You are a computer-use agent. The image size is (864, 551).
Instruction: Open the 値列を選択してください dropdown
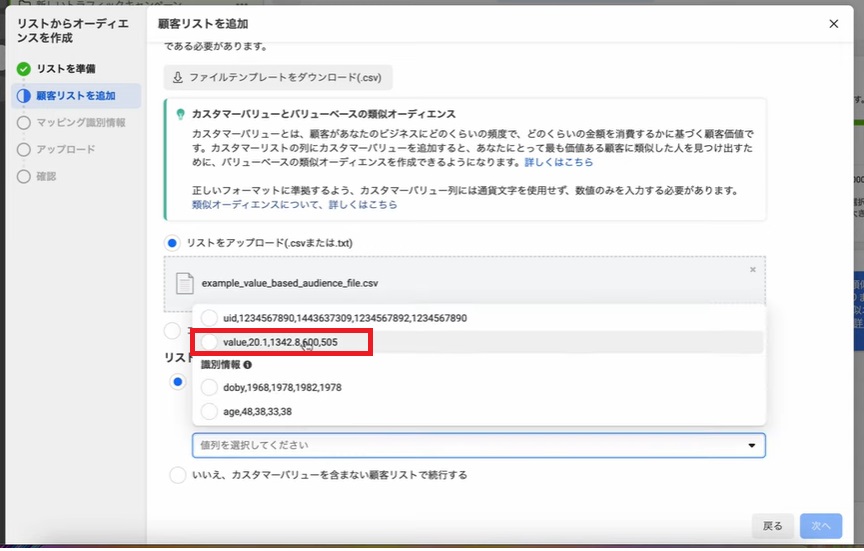point(478,445)
